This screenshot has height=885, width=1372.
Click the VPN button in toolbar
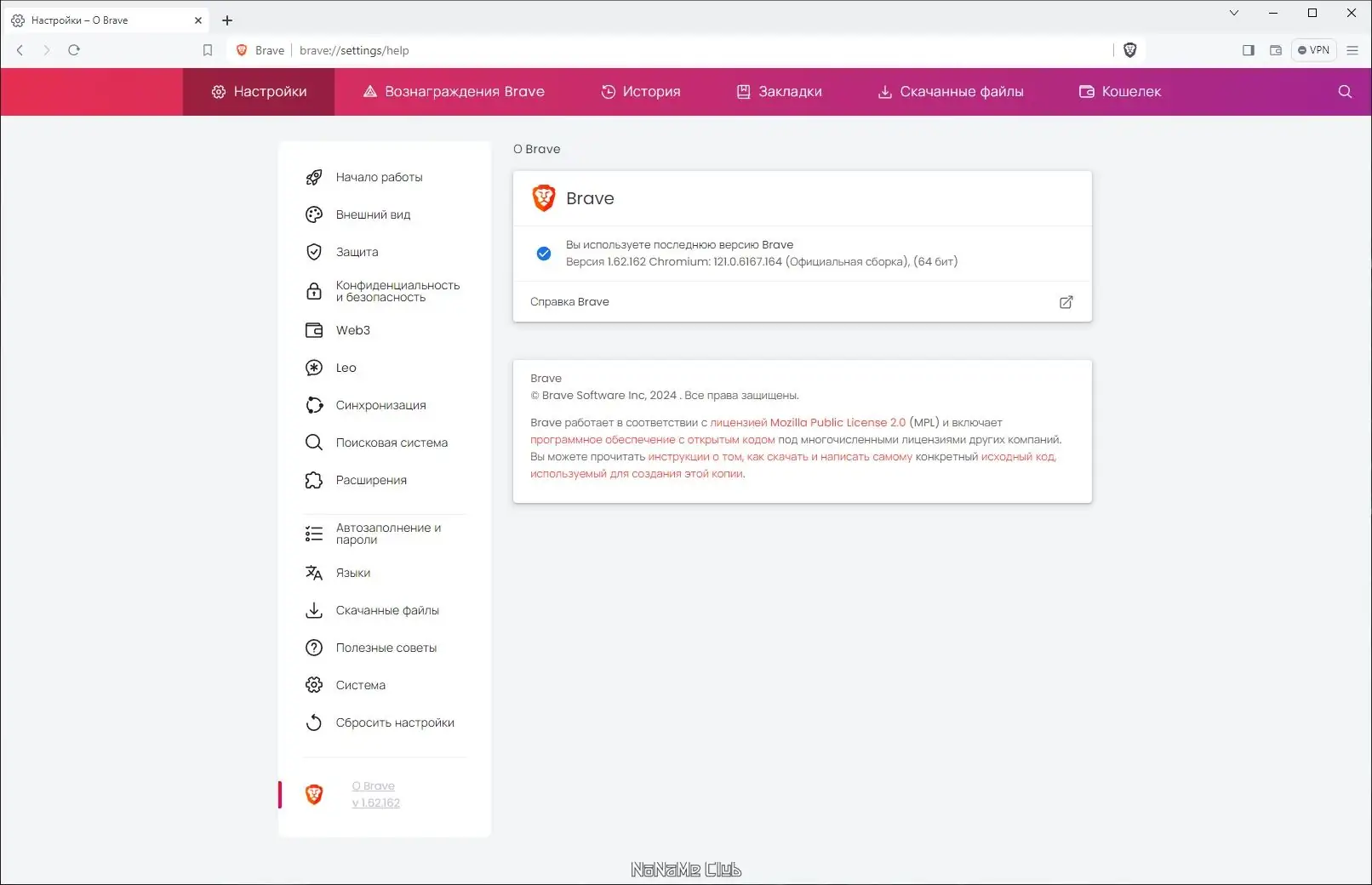click(x=1314, y=50)
